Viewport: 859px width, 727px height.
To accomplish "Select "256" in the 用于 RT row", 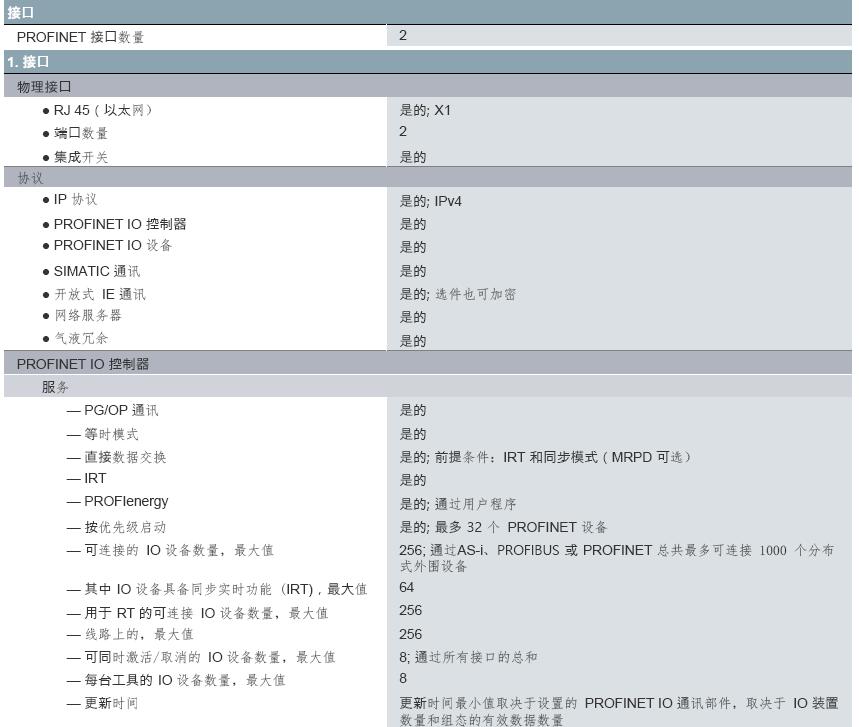I will point(410,611).
